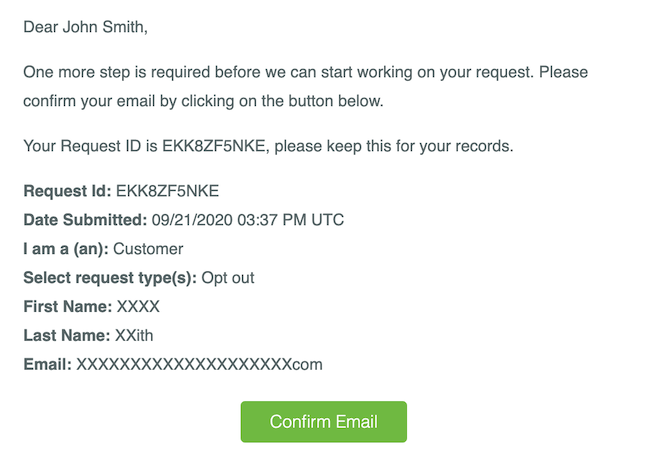Click the Select request type(s) label
The width and height of the screenshot is (650, 460).
pyautogui.click(x=110, y=278)
